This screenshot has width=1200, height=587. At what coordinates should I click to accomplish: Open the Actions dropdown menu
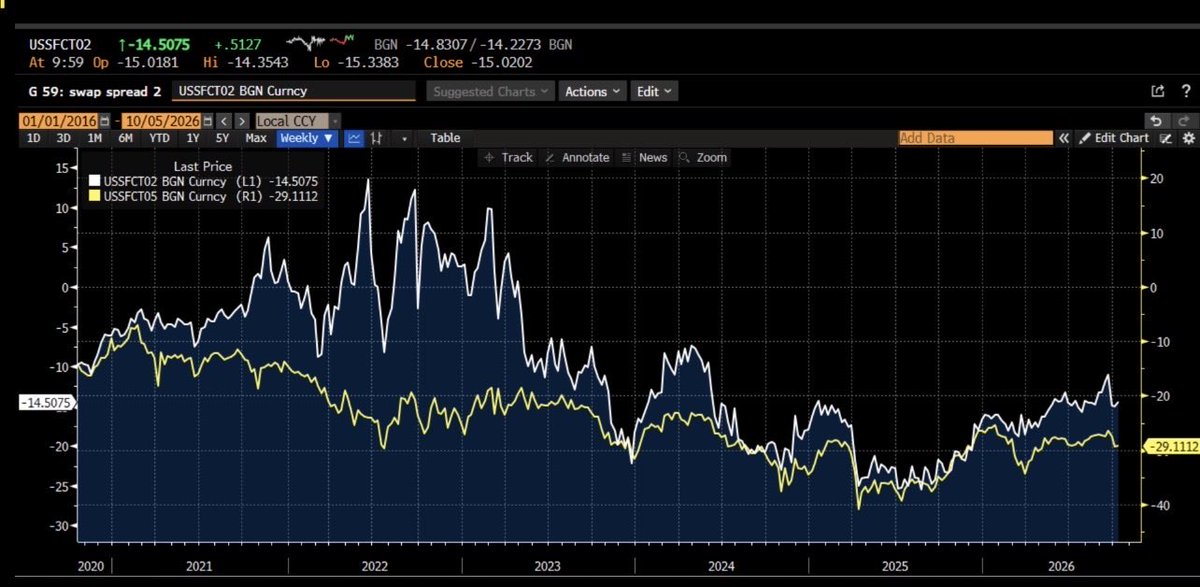pos(592,91)
